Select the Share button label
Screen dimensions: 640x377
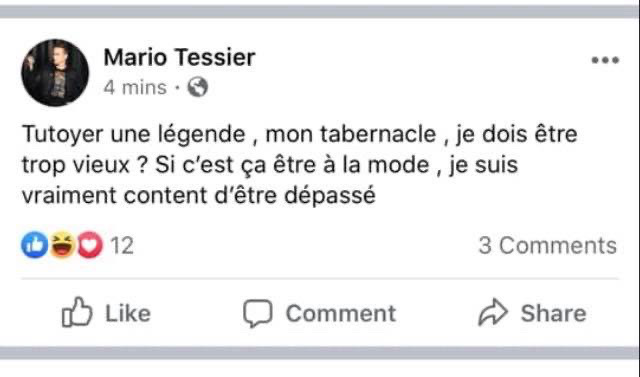[x=553, y=313]
